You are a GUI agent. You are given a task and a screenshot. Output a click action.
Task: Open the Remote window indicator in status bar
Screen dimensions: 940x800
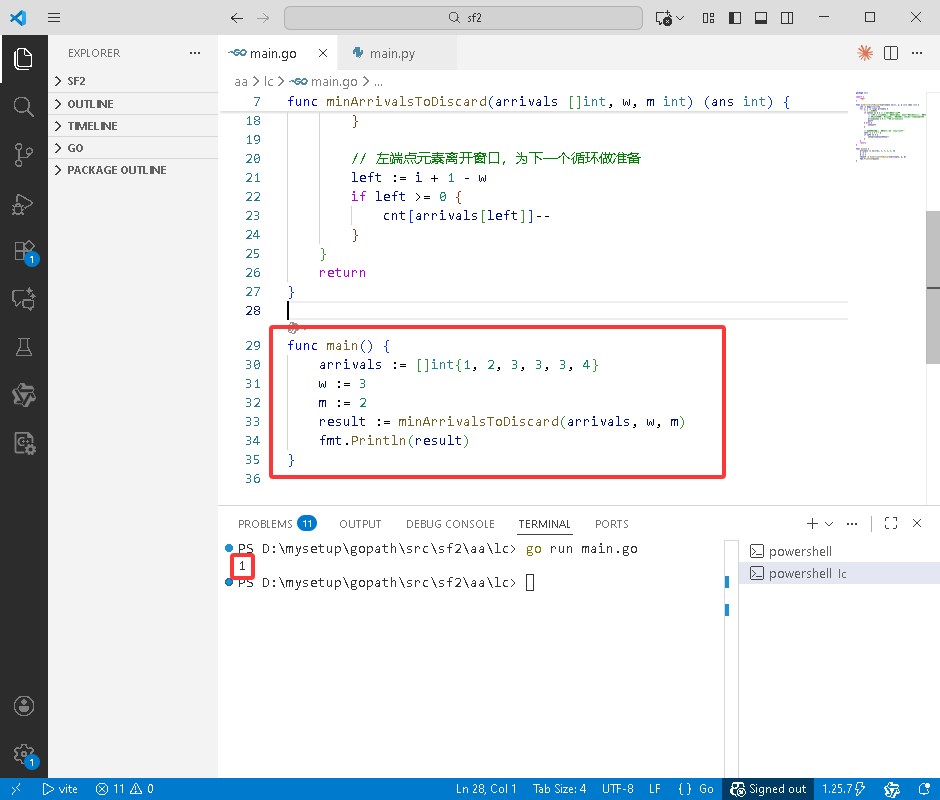16,789
